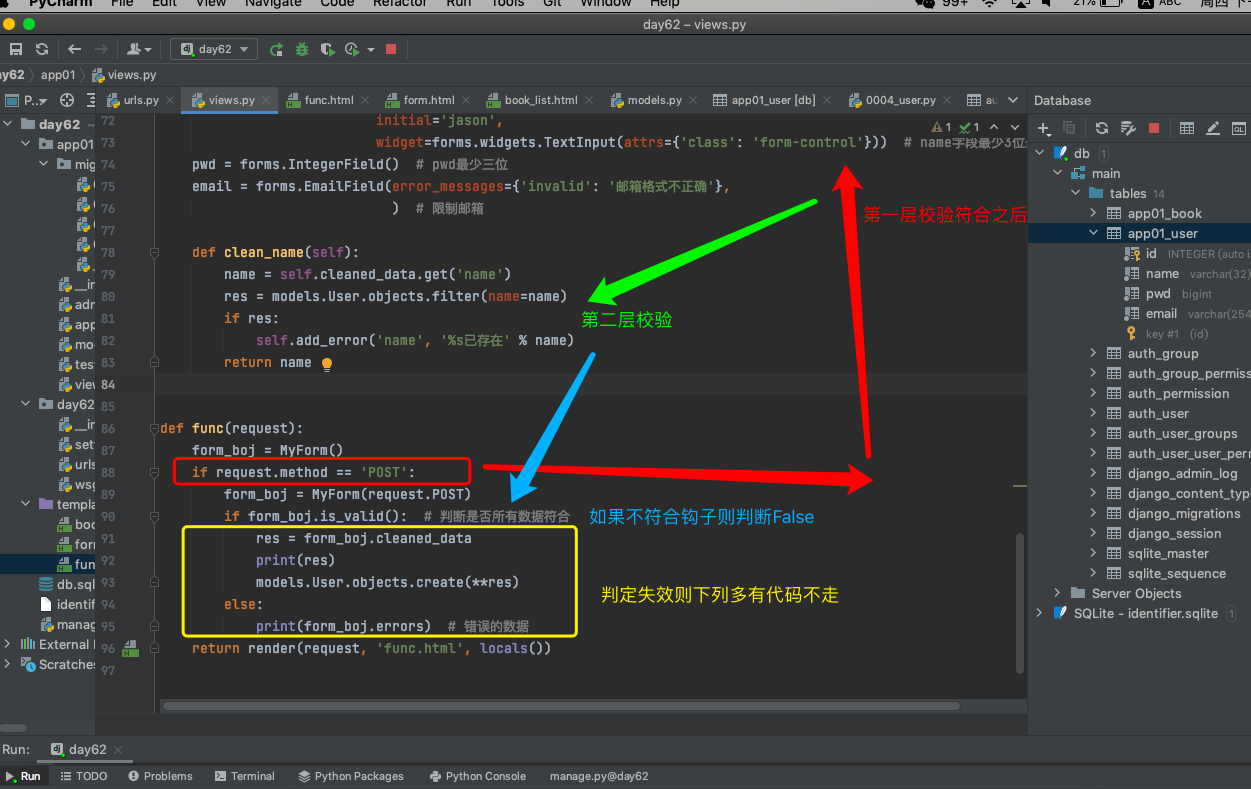
Task: Switch to the form.html editor tab
Action: point(429,100)
